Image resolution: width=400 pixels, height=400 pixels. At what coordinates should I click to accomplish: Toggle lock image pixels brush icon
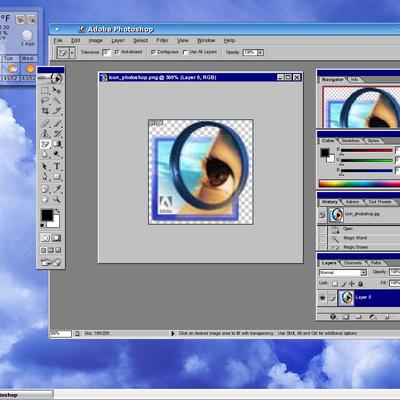[x=343, y=284]
